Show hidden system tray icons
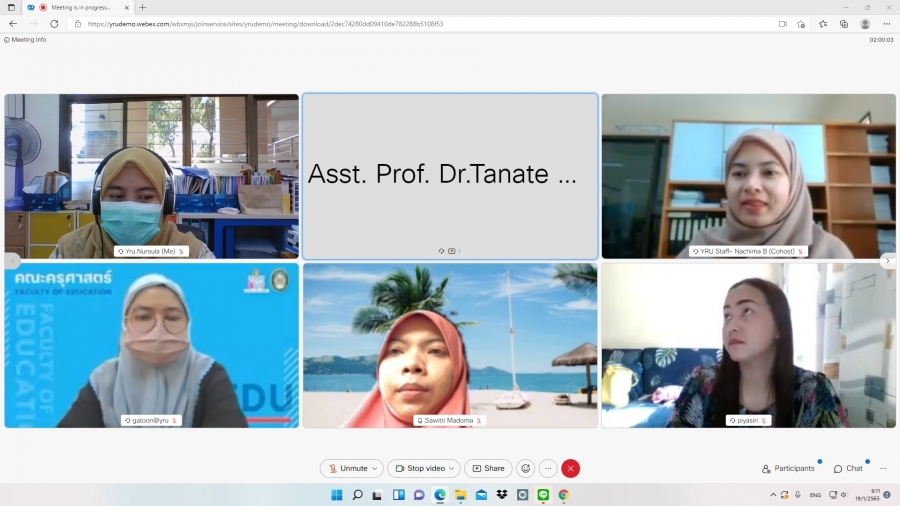The image size is (900, 506). click(x=773, y=495)
